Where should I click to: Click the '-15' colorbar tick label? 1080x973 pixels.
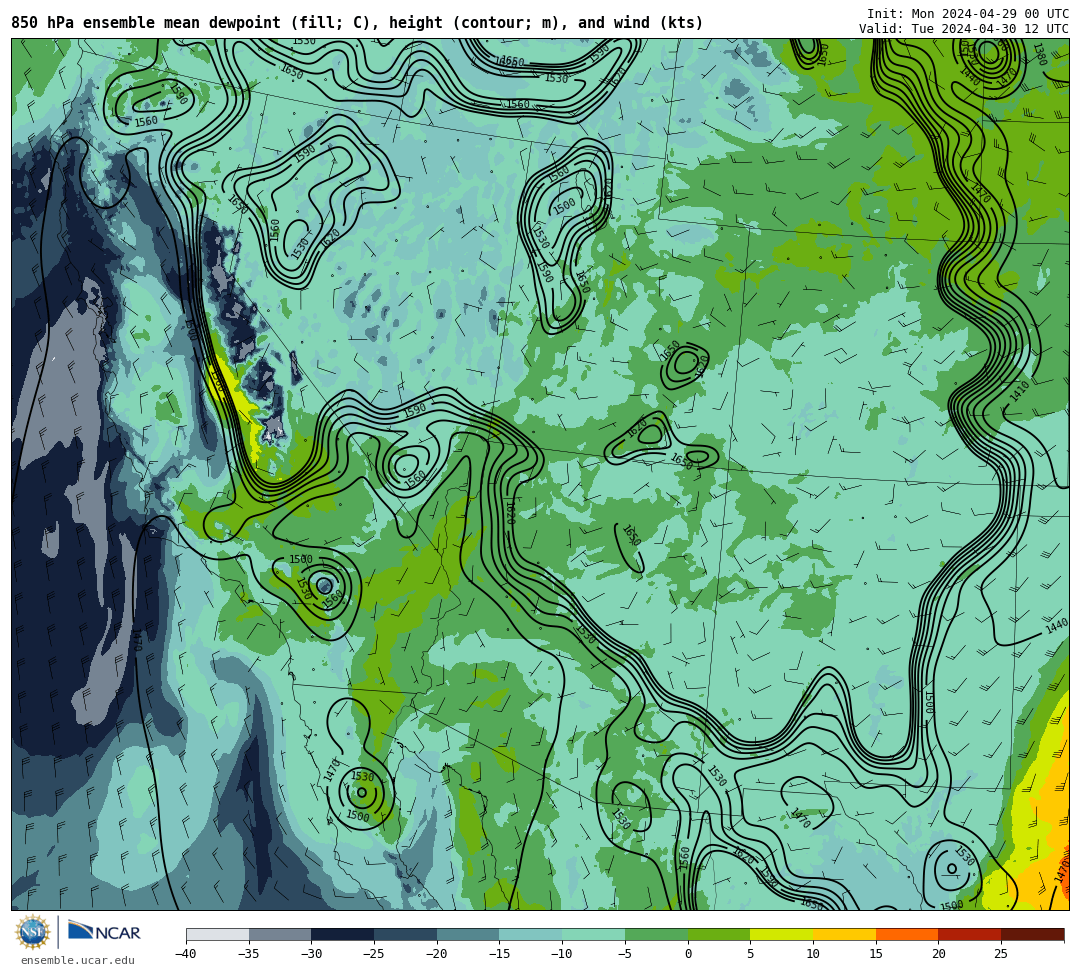pyautogui.click(x=499, y=954)
